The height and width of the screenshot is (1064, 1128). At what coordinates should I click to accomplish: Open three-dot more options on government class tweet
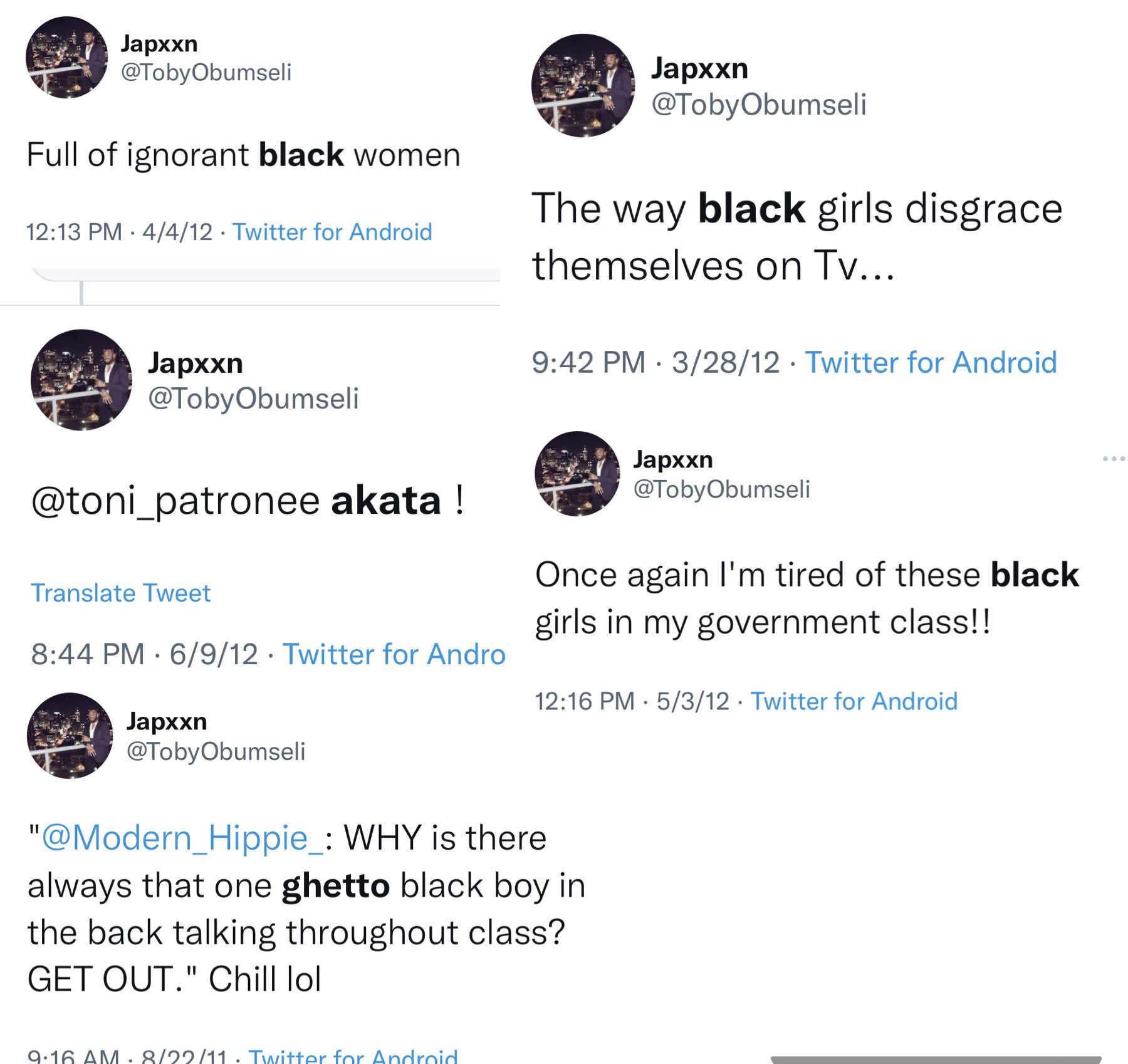pos(1114,459)
